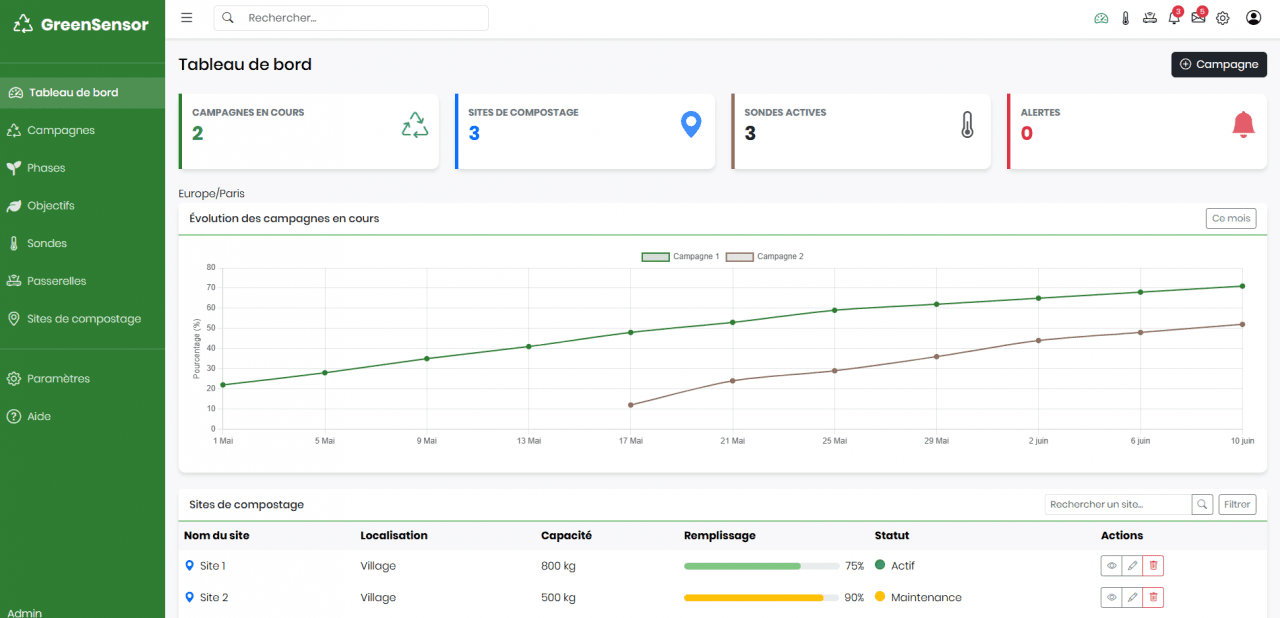Open the Filtrer options for sites
This screenshot has height=618, width=1280.
1237,505
